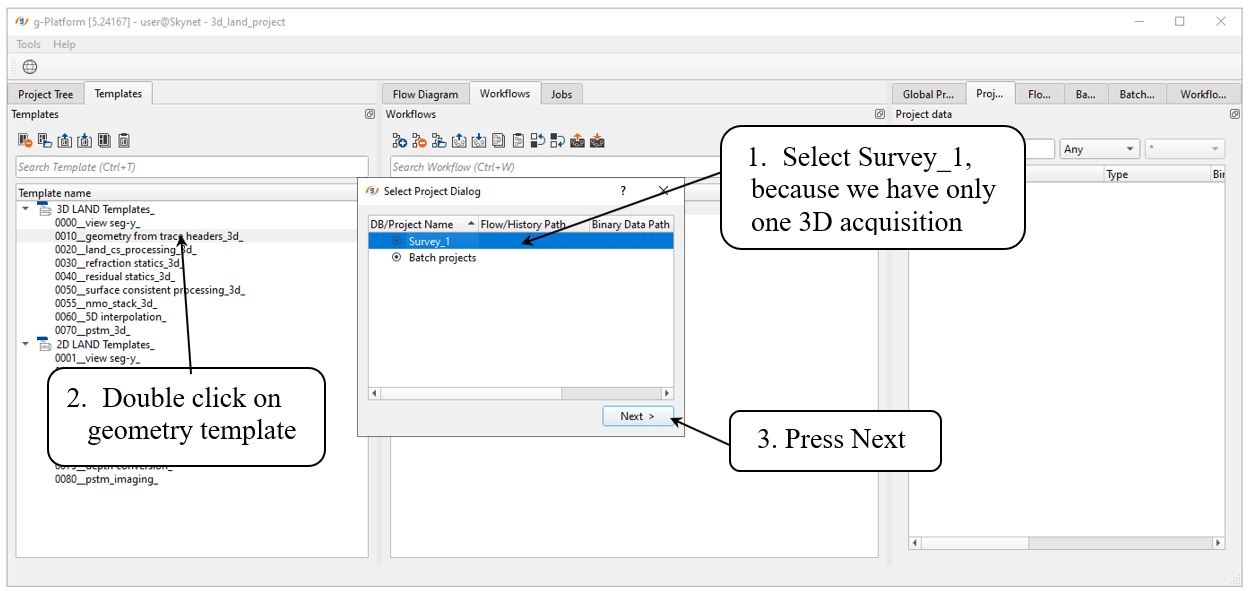Click the Search Template input field

coord(192,167)
